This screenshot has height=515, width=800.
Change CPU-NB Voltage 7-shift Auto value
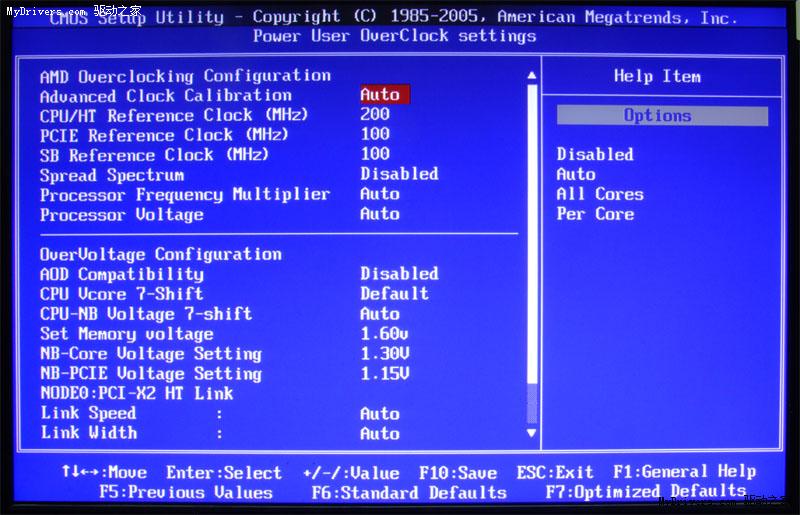pos(380,313)
